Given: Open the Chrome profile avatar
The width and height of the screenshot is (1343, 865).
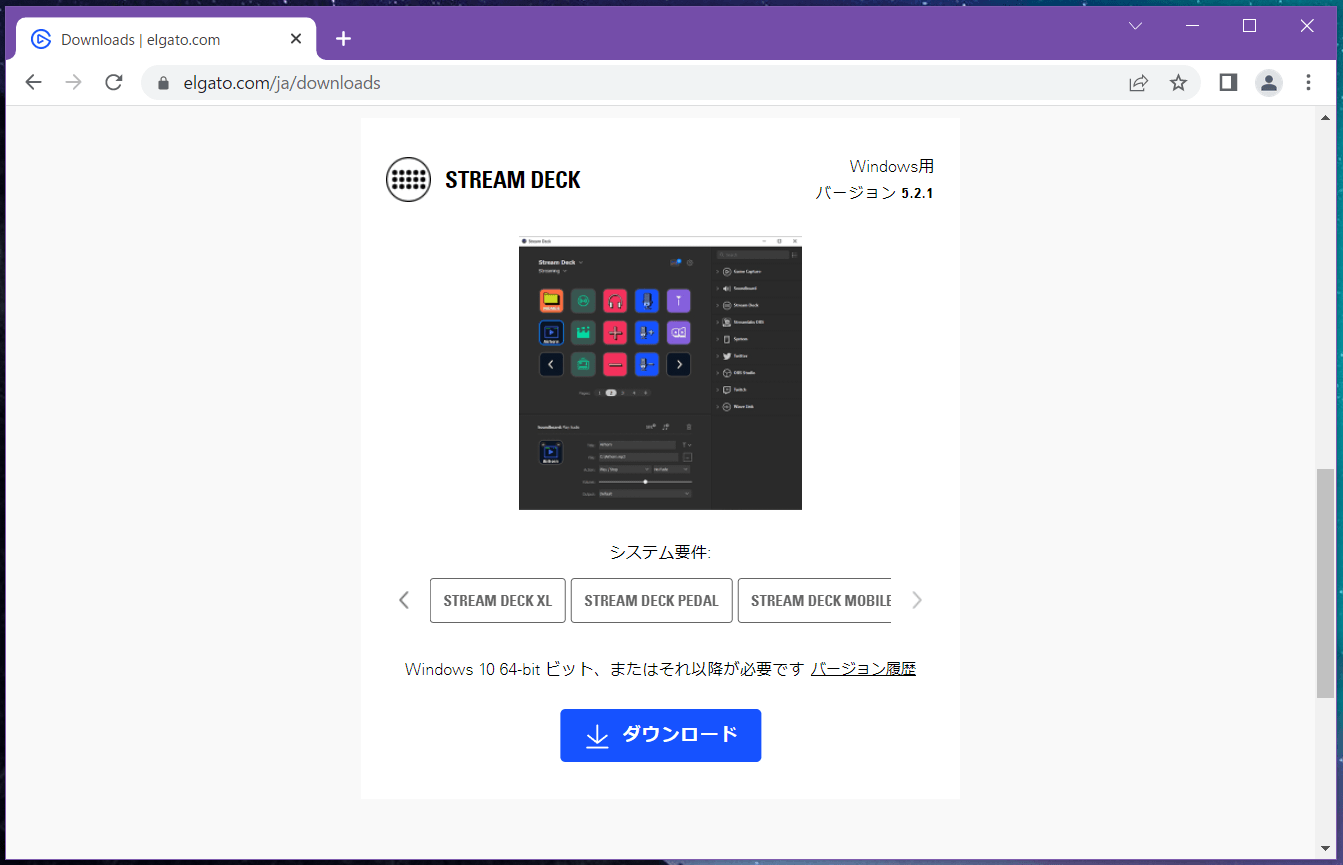Looking at the screenshot, I should pyautogui.click(x=1268, y=83).
